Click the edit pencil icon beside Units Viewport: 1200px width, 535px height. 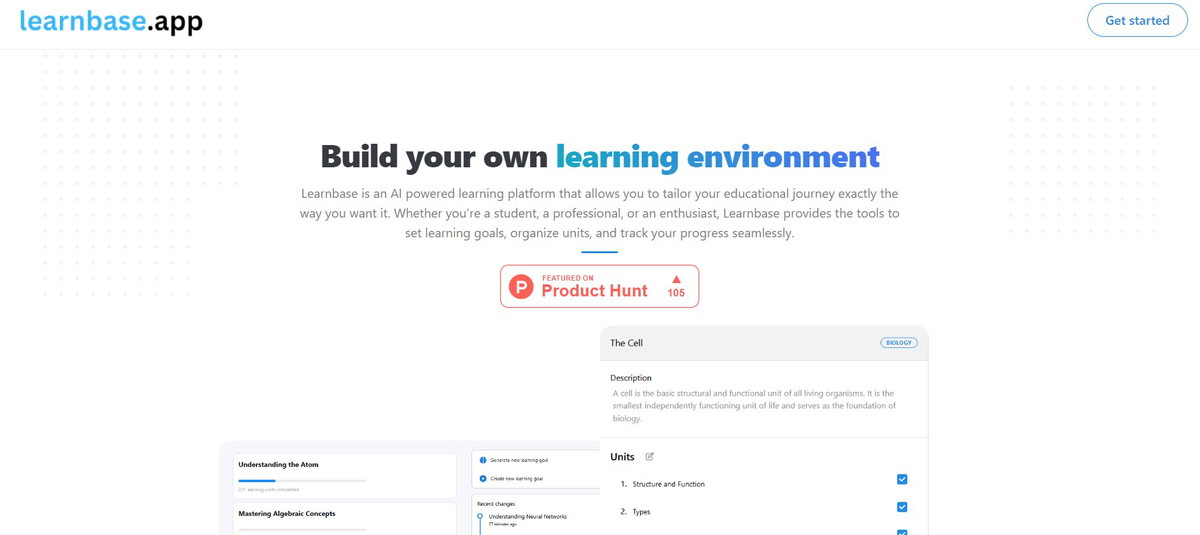(650, 457)
